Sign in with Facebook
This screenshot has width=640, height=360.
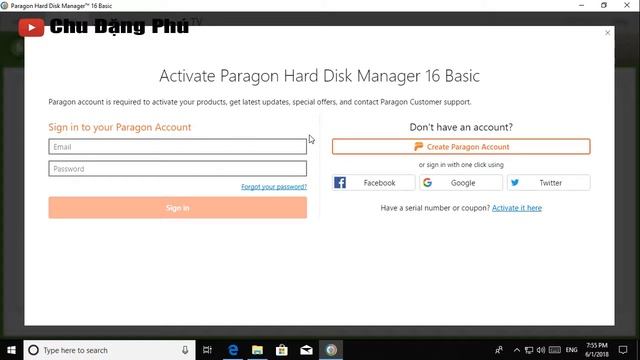coord(373,183)
